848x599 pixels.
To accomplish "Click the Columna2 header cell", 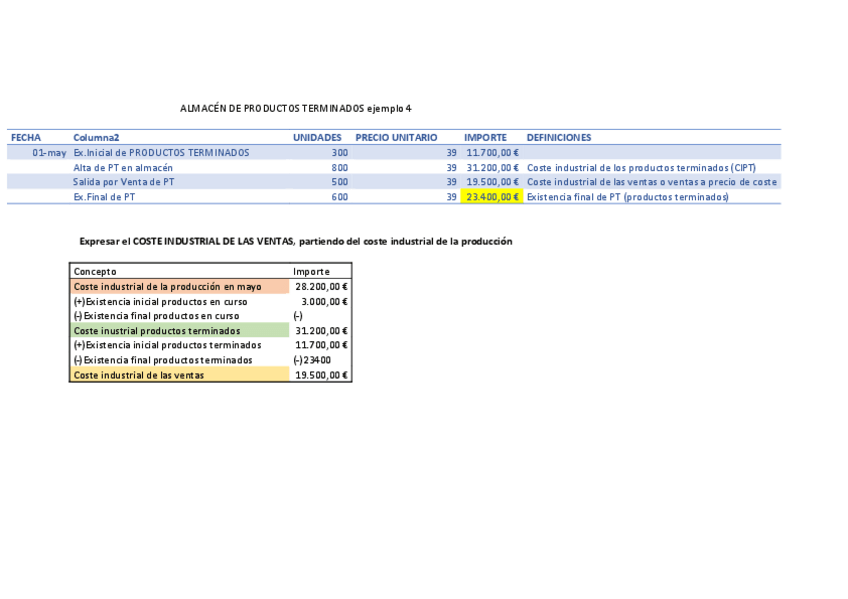I will pos(96,137).
